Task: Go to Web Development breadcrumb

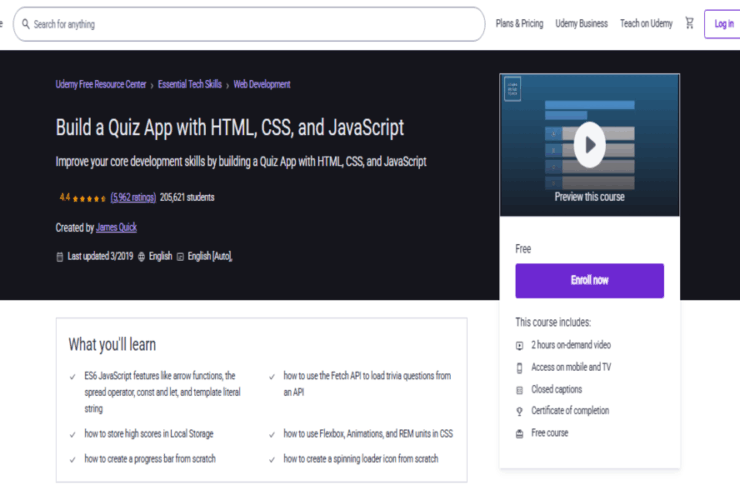Action: point(262,84)
